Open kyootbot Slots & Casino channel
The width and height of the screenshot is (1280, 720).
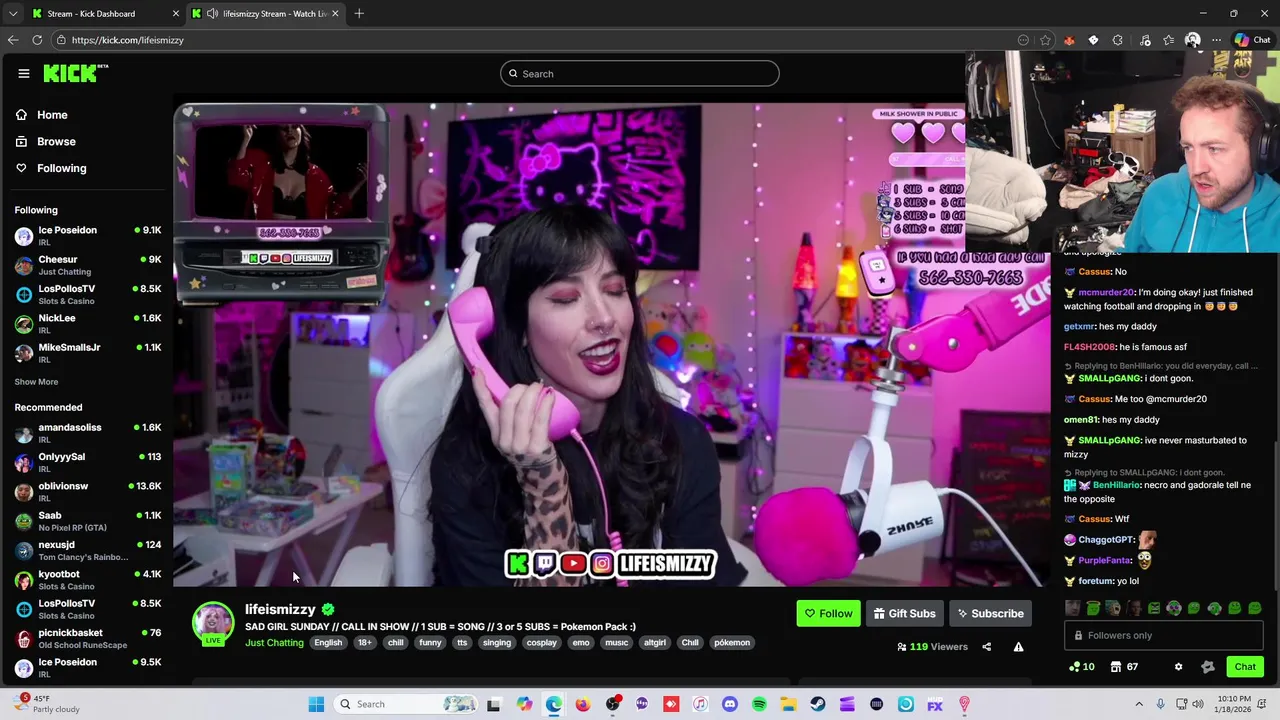click(88, 580)
